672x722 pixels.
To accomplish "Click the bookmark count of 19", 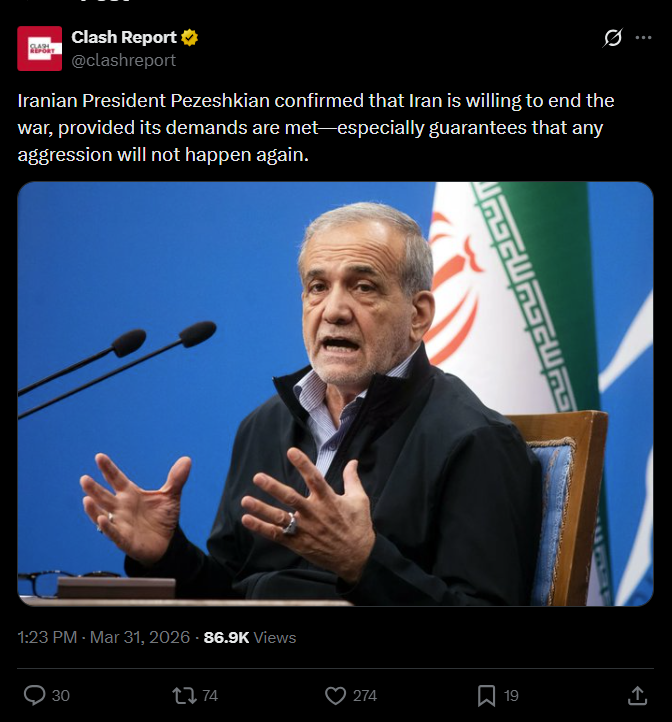I will 511,696.
